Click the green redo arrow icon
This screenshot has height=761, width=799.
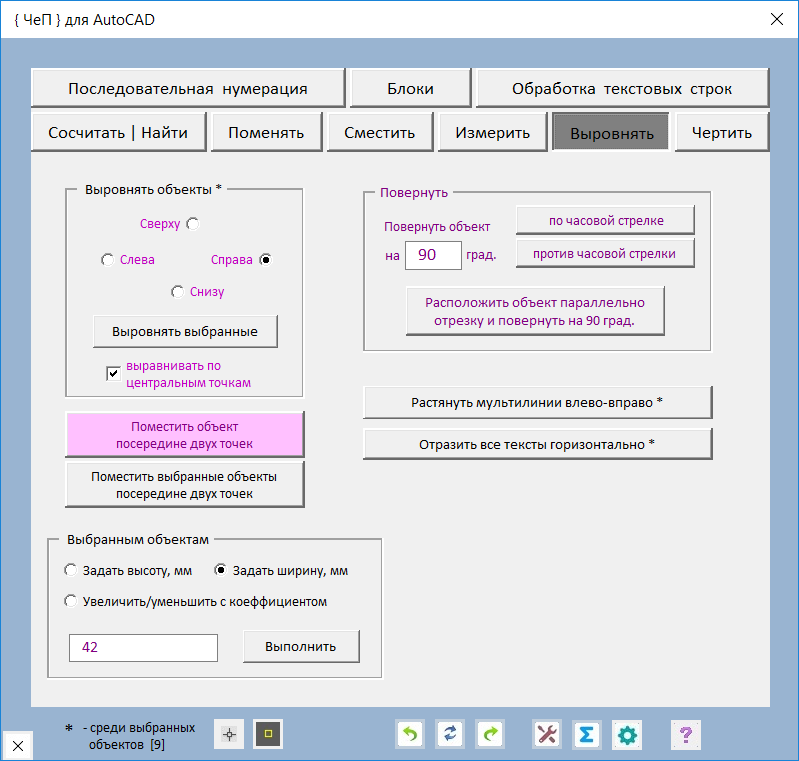490,735
